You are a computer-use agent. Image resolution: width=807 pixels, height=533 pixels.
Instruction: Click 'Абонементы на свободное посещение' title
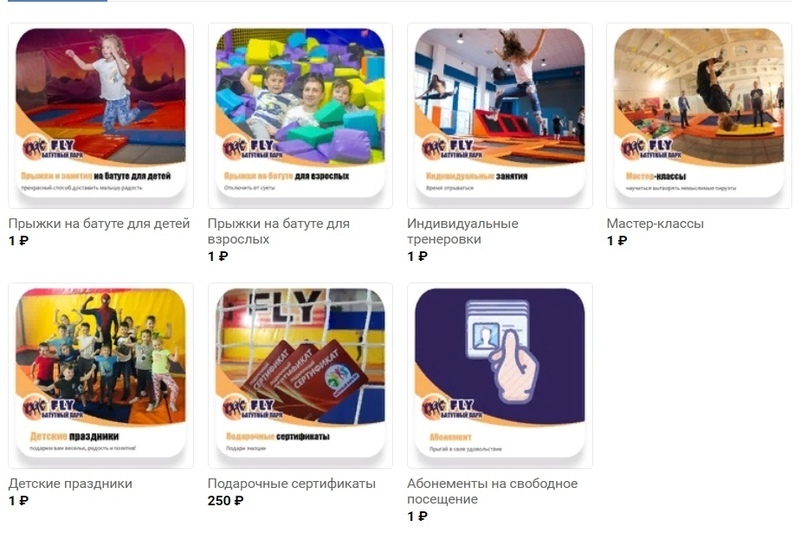tap(492, 491)
